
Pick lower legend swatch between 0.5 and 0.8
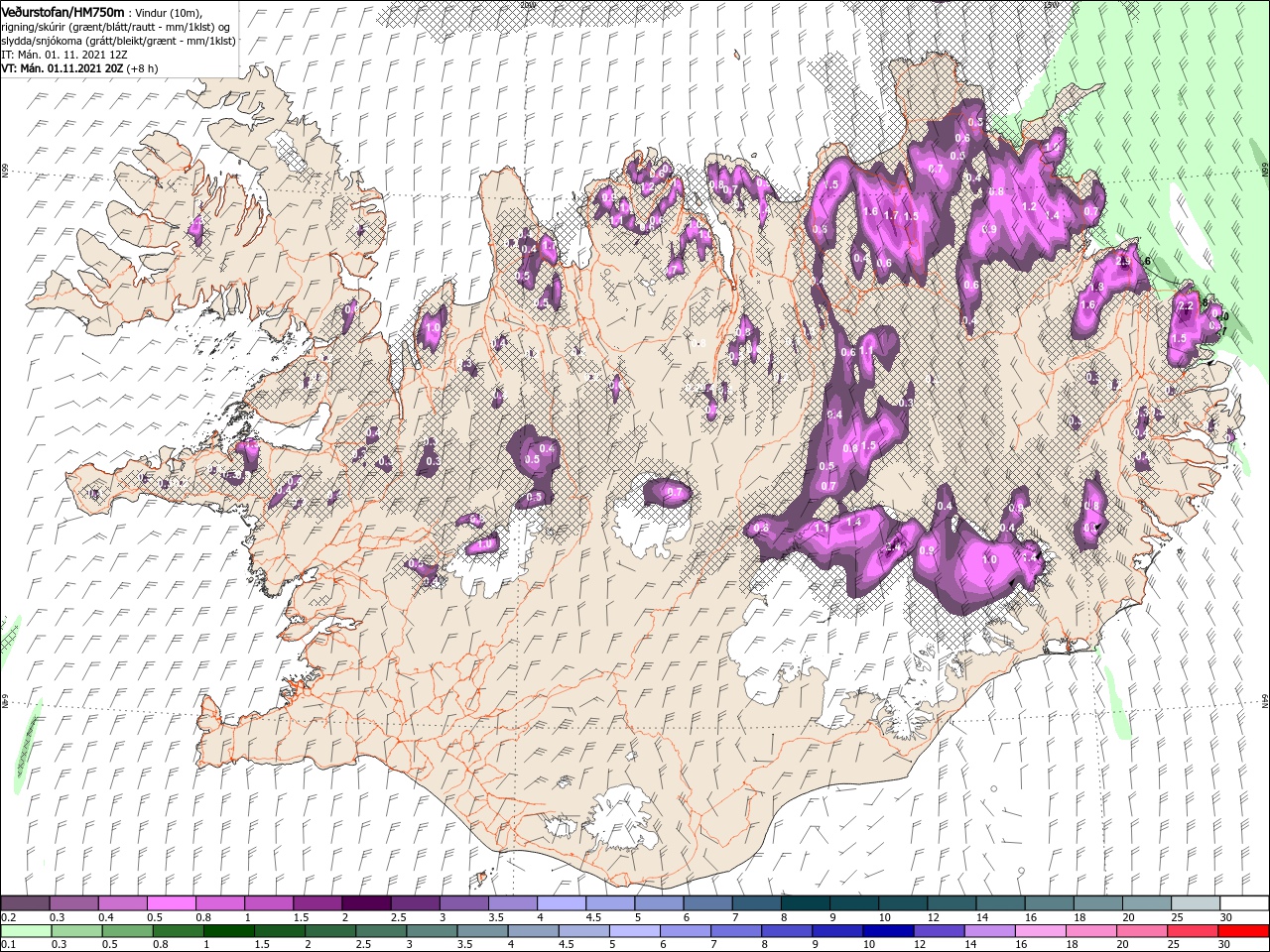pos(128,931)
